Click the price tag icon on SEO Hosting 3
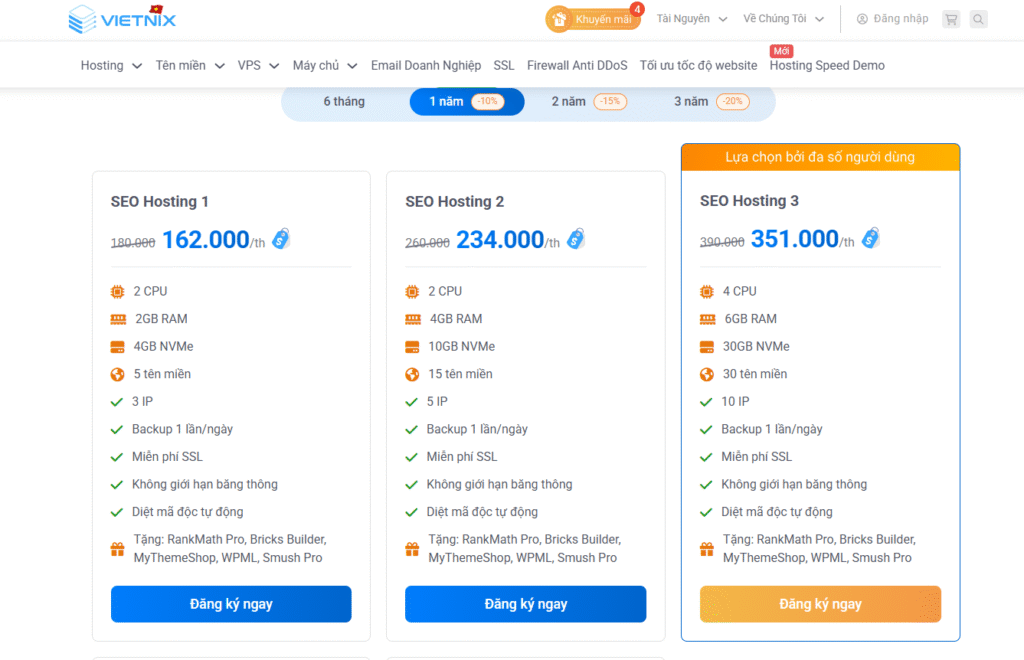Screen dimensions: 1024x660 [x=871, y=238]
